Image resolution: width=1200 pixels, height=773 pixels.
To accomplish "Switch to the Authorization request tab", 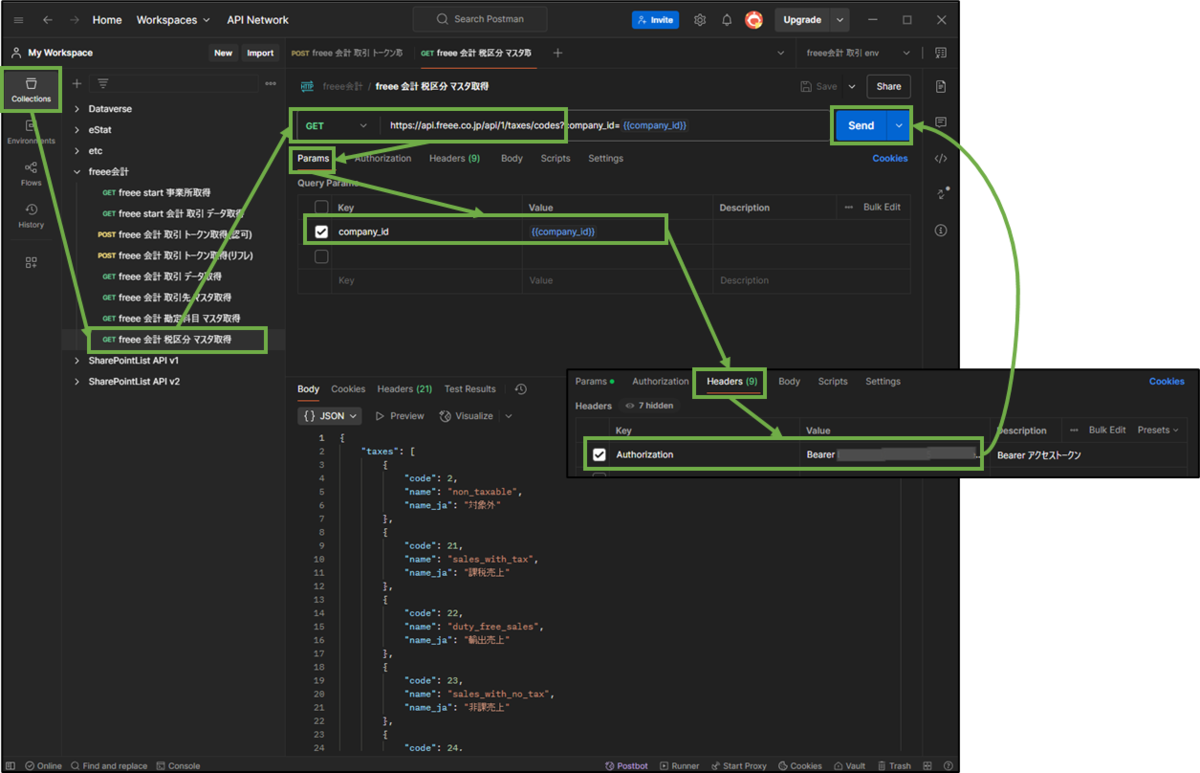I will pos(383,159).
